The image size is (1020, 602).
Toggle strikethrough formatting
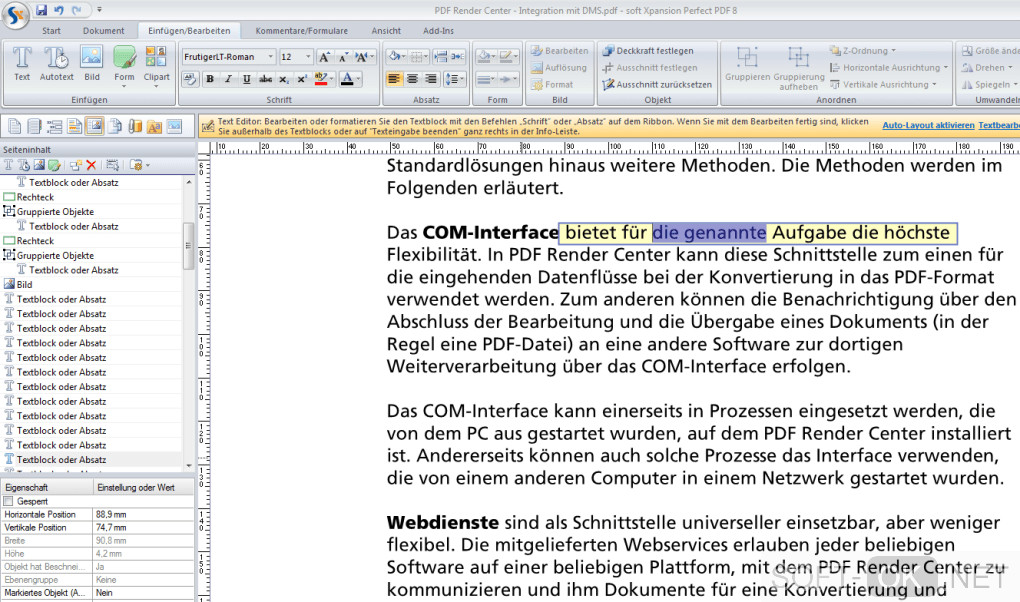click(x=265, y=79)
